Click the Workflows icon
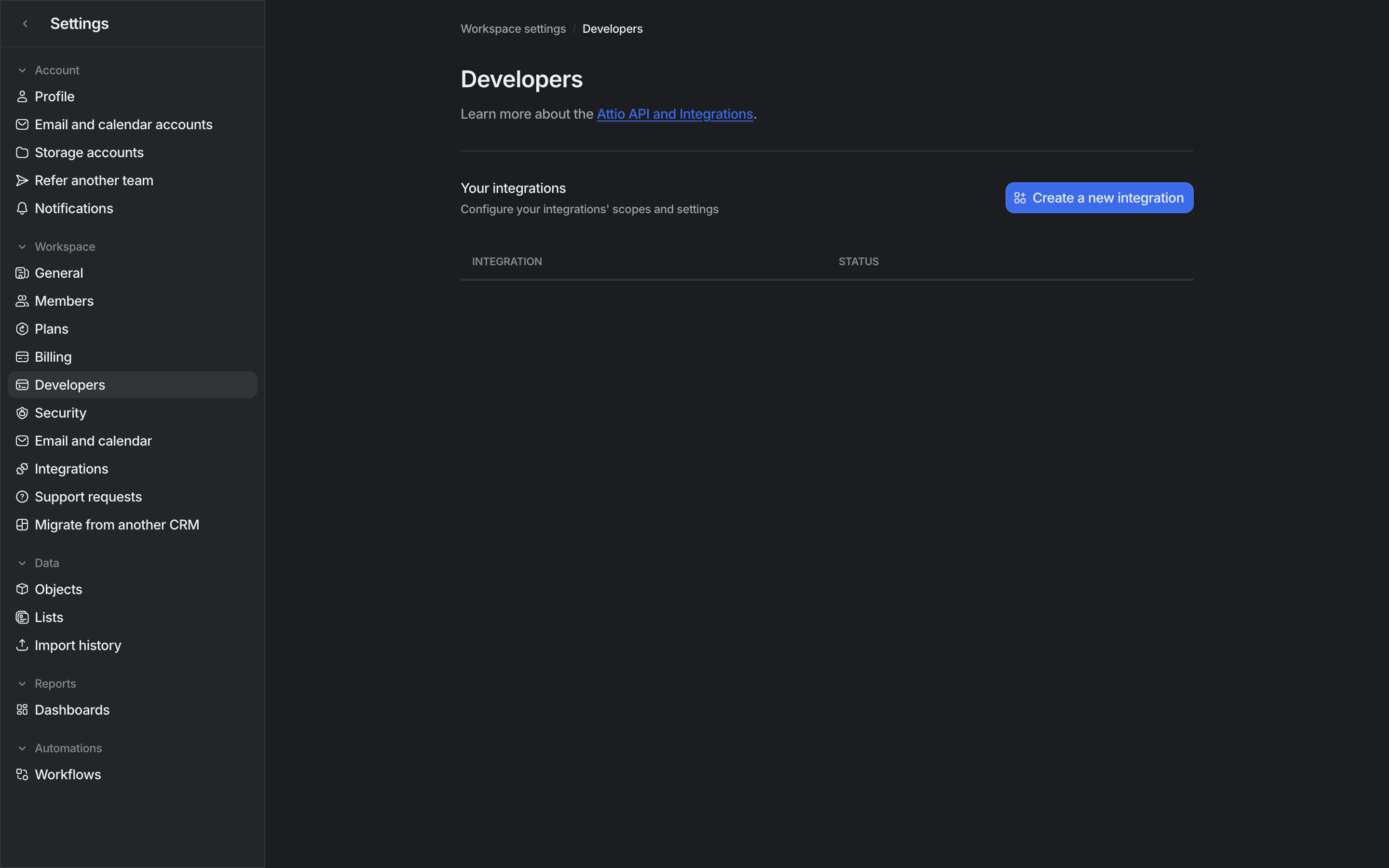 [22, 774]
